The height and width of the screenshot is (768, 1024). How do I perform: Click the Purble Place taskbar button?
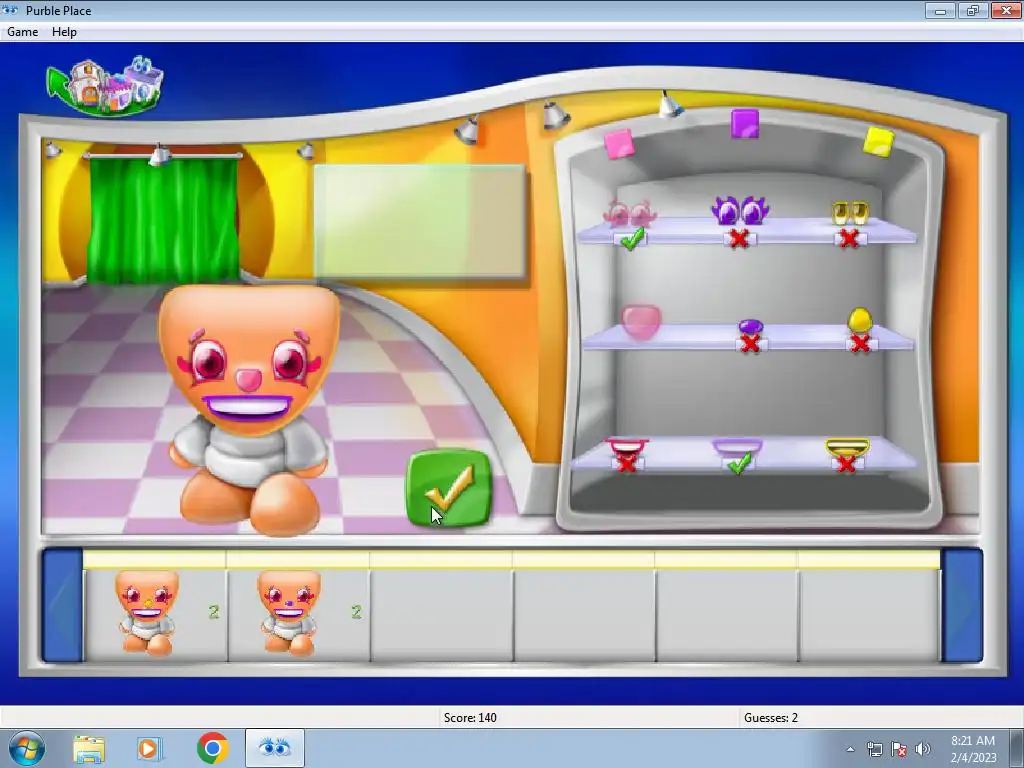point(274,748)
